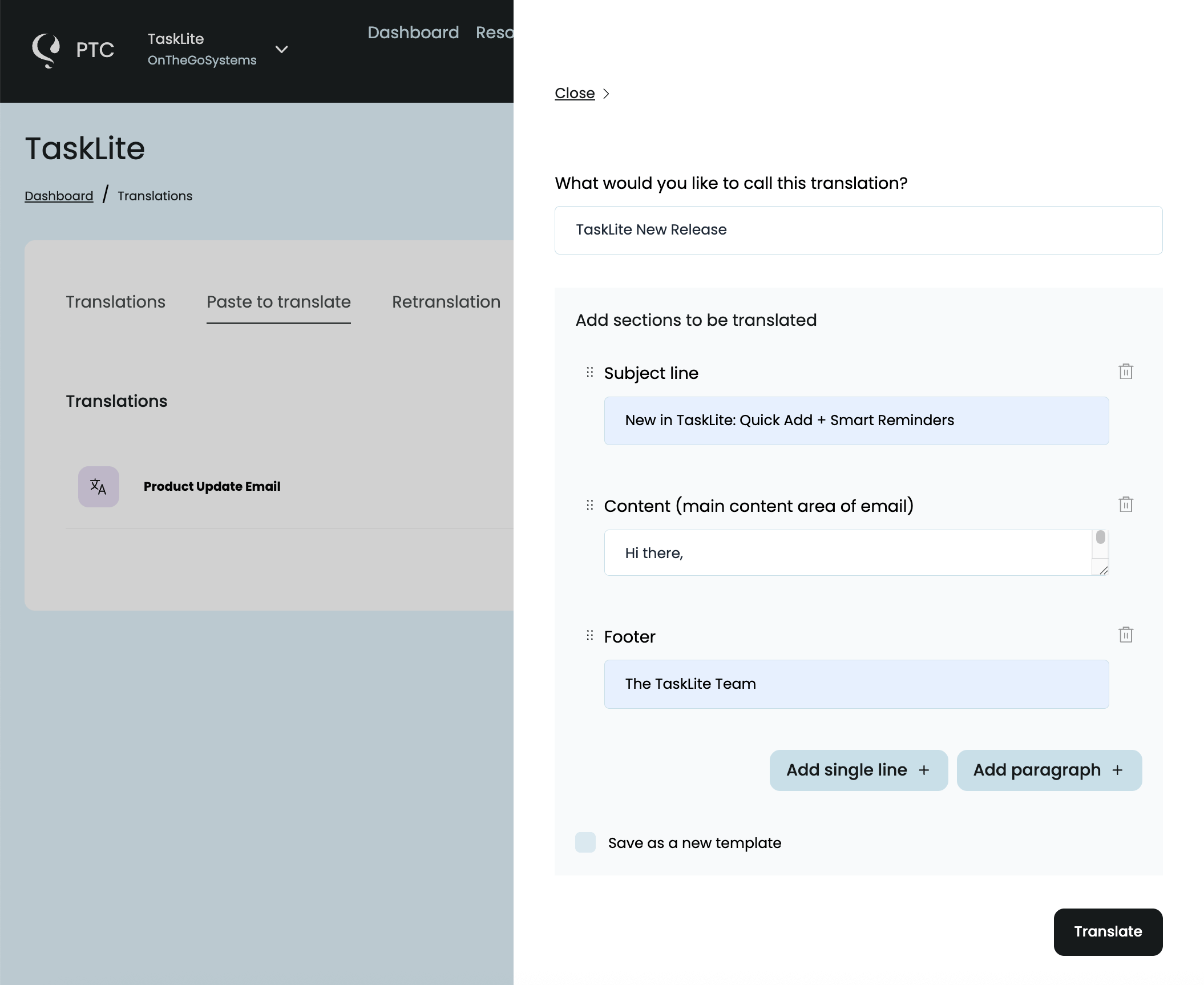Click the PTC logo icon
The width and height of the screenshot is (1204, 985).
(x=46, y=50)
